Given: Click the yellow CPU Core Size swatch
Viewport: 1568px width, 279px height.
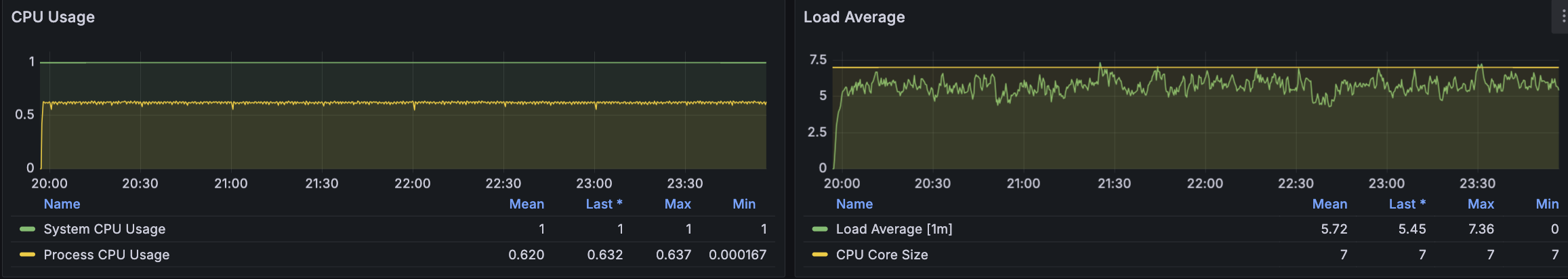Looking at the screenshot, I should pos(820,255).
